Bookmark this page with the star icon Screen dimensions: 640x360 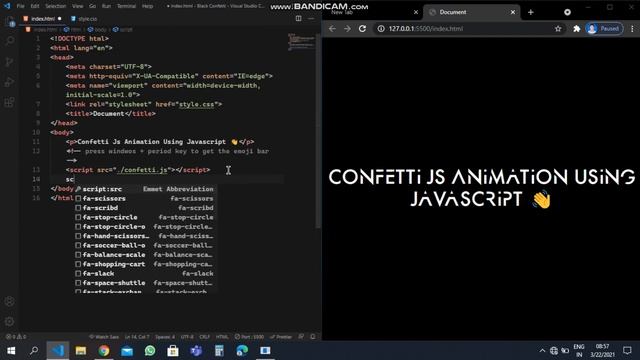point(558,29)
